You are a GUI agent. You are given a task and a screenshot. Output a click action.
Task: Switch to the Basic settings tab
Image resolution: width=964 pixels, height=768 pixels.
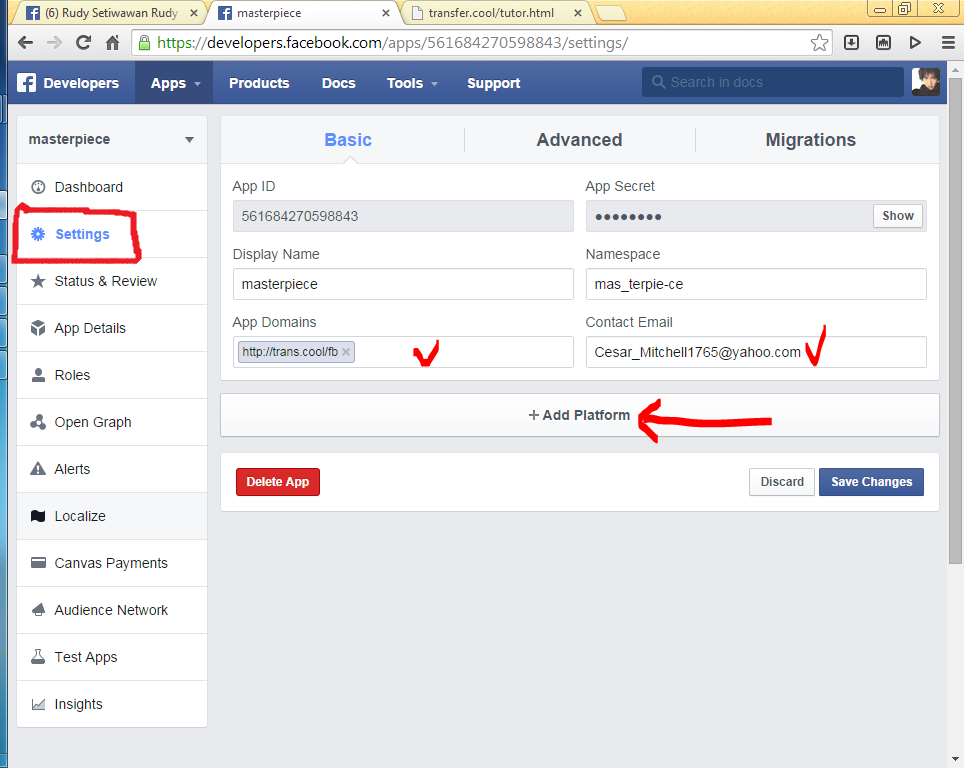pyautogui.click(x=348, y=140)
